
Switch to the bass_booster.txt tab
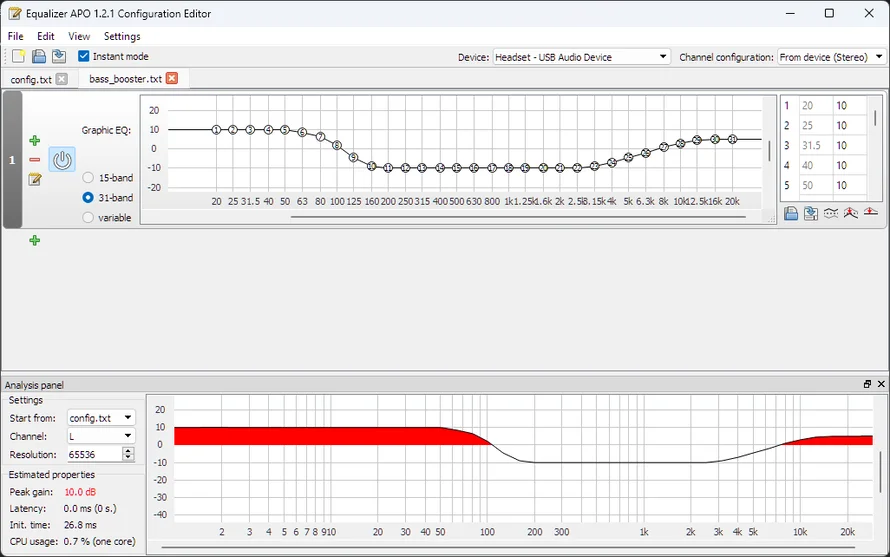(x=125, y=79)
